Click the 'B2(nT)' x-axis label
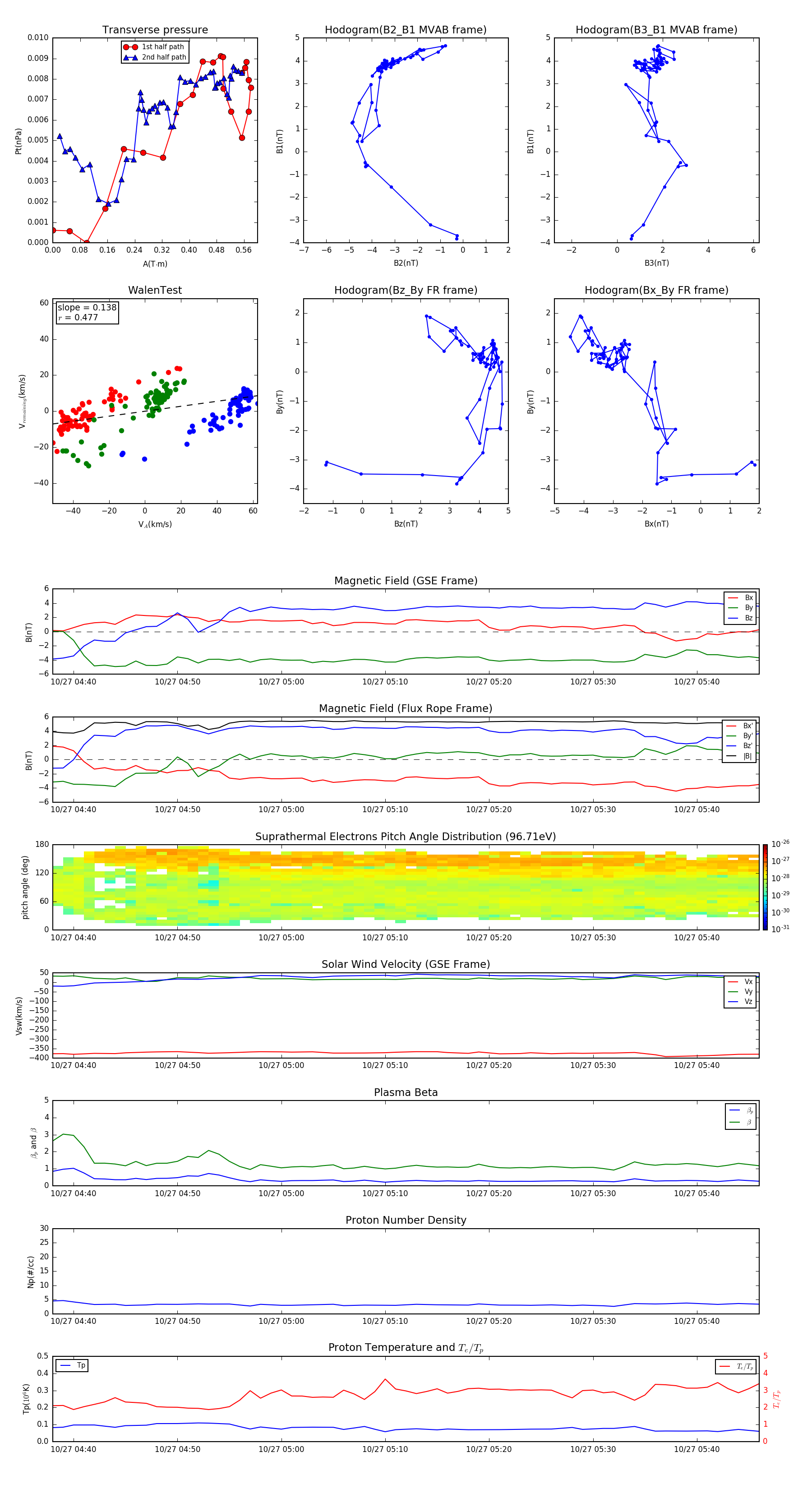Image resolution: width=812 pixels, height=1489 pixels. click(x=406, y=263)
